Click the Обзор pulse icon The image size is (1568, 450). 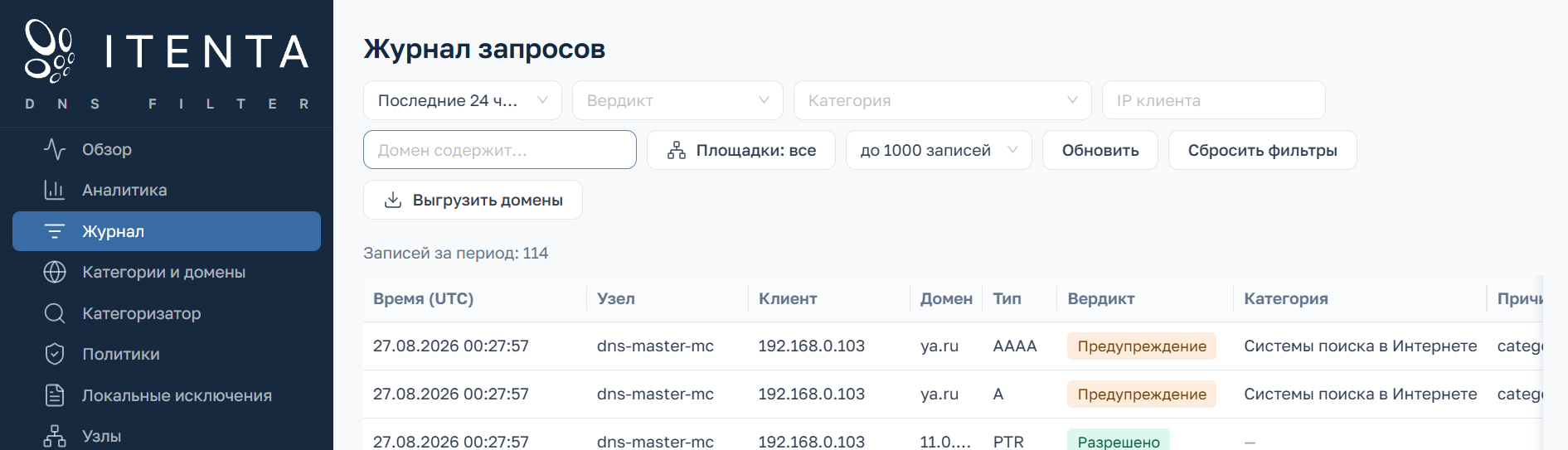(55, 149)
